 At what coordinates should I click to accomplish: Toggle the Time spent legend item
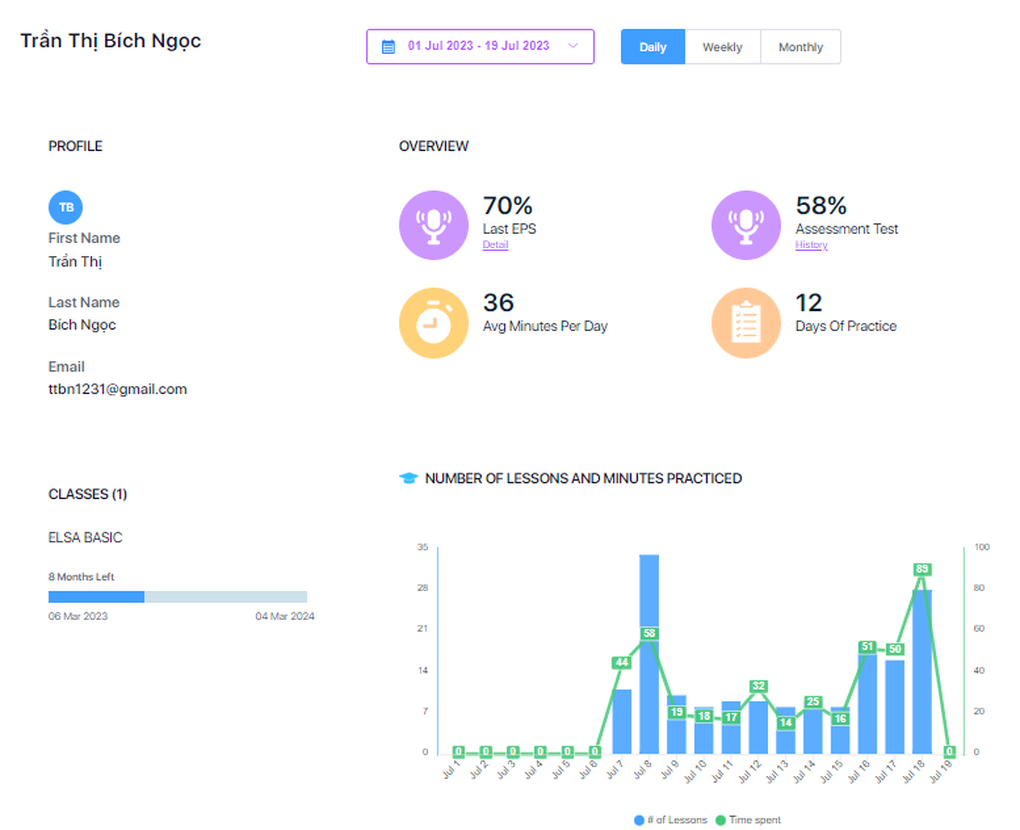point(748,820)
